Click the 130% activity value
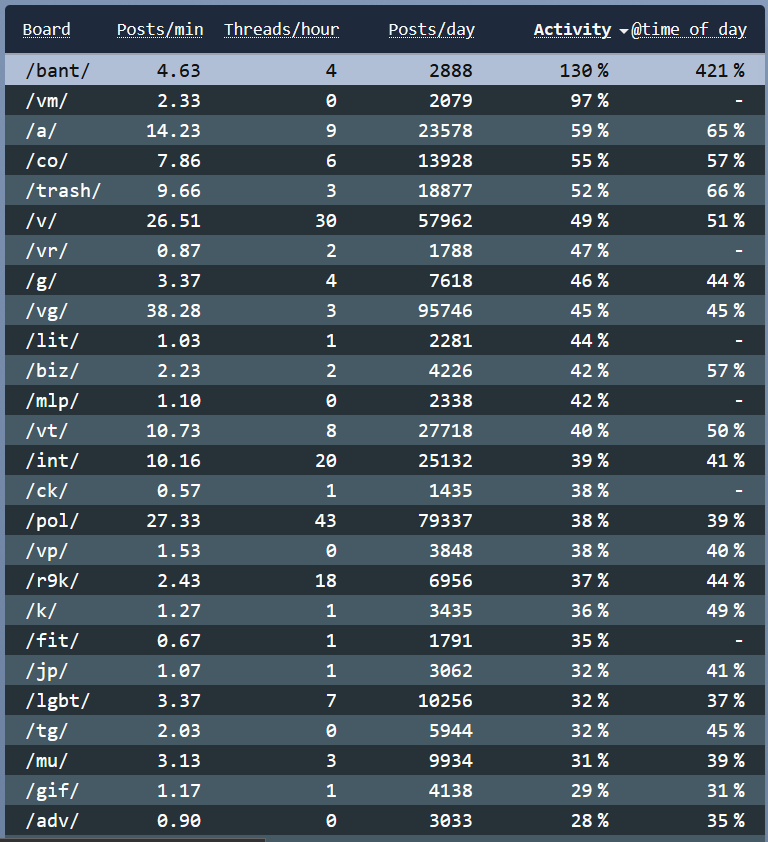 pyautogui.click(x=584, y=70)
